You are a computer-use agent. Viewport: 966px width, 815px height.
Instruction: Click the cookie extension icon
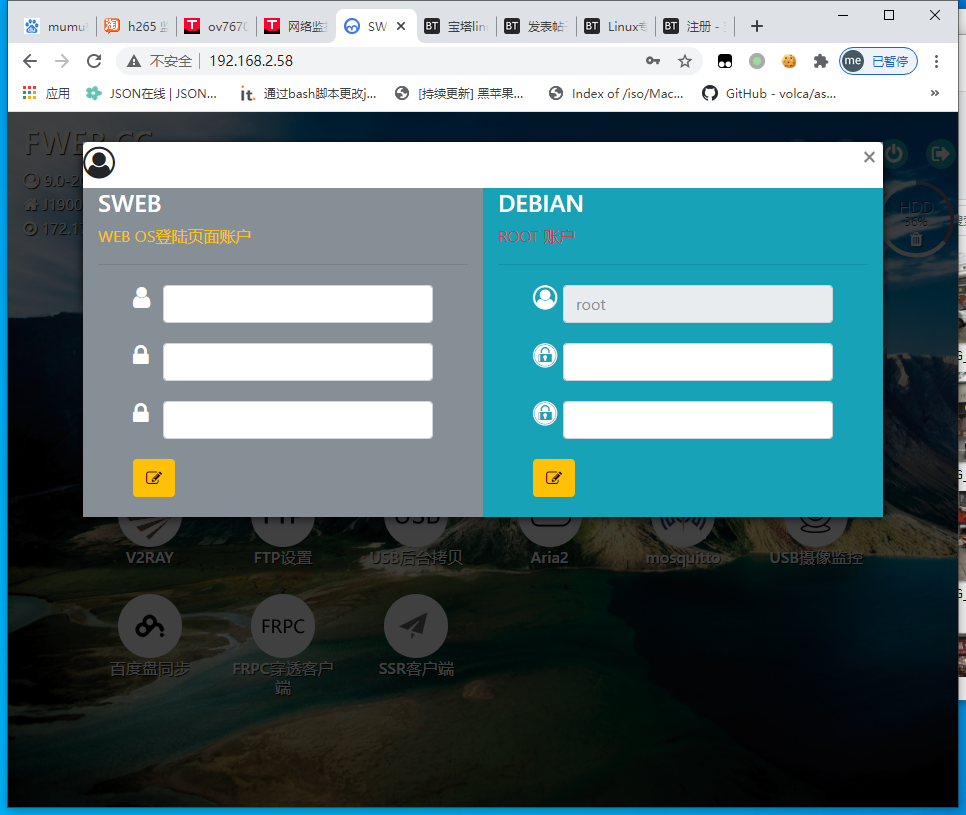pos(789,61)
